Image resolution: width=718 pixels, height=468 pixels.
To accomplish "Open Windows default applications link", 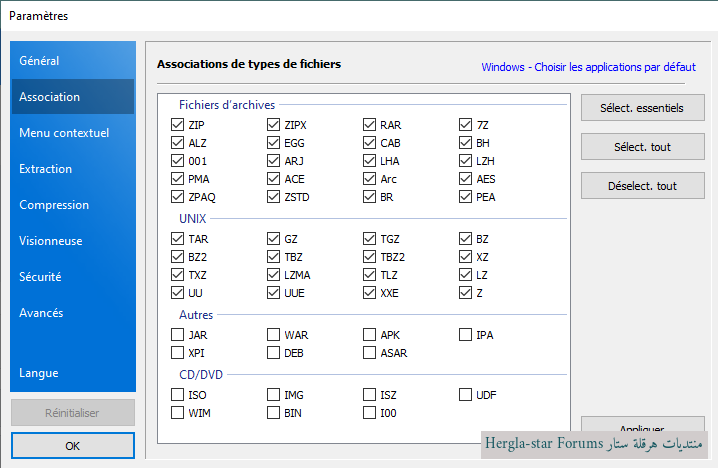I will pyautogui.click(x=588, y=67).
